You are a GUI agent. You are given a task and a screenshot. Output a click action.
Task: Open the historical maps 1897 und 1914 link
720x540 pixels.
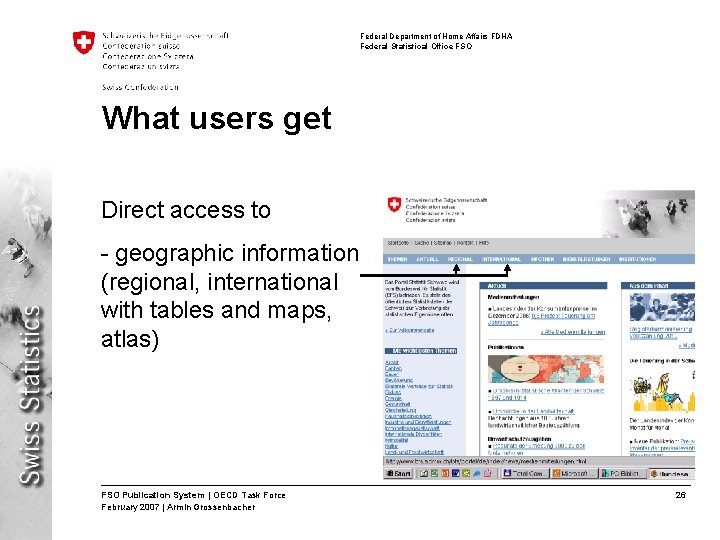546,394
